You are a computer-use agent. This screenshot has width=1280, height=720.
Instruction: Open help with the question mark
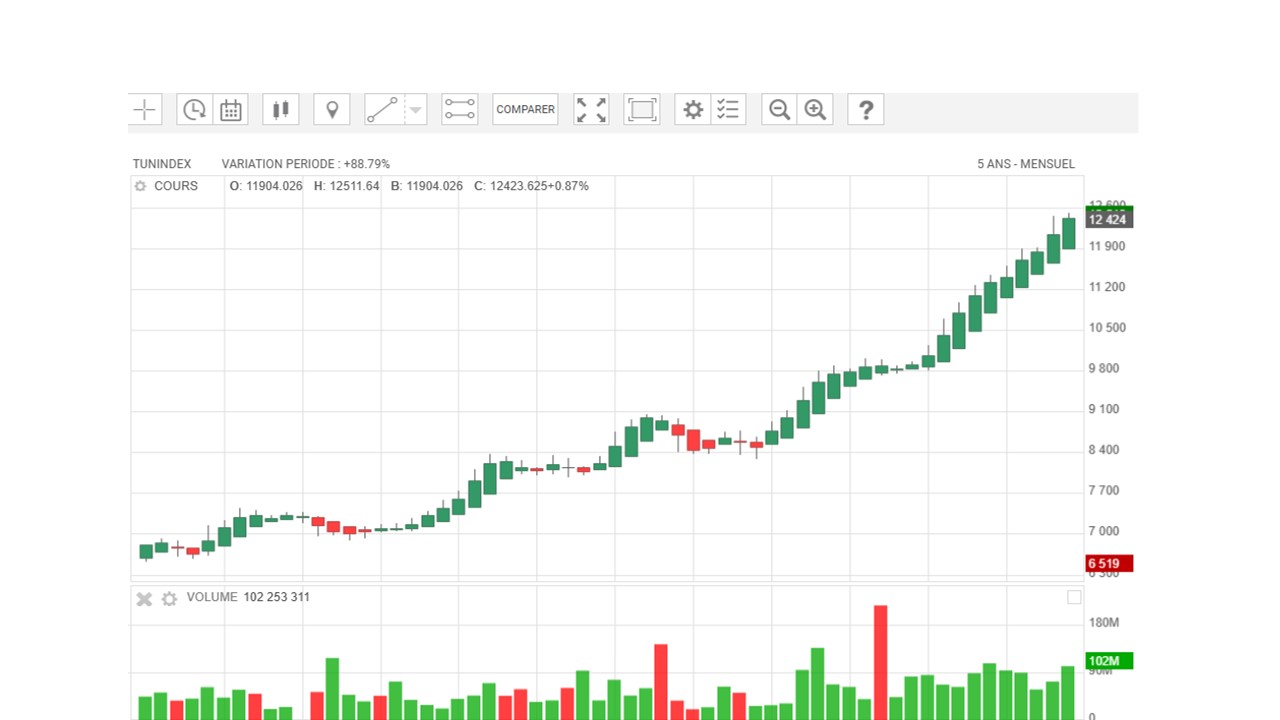(866, 110)
